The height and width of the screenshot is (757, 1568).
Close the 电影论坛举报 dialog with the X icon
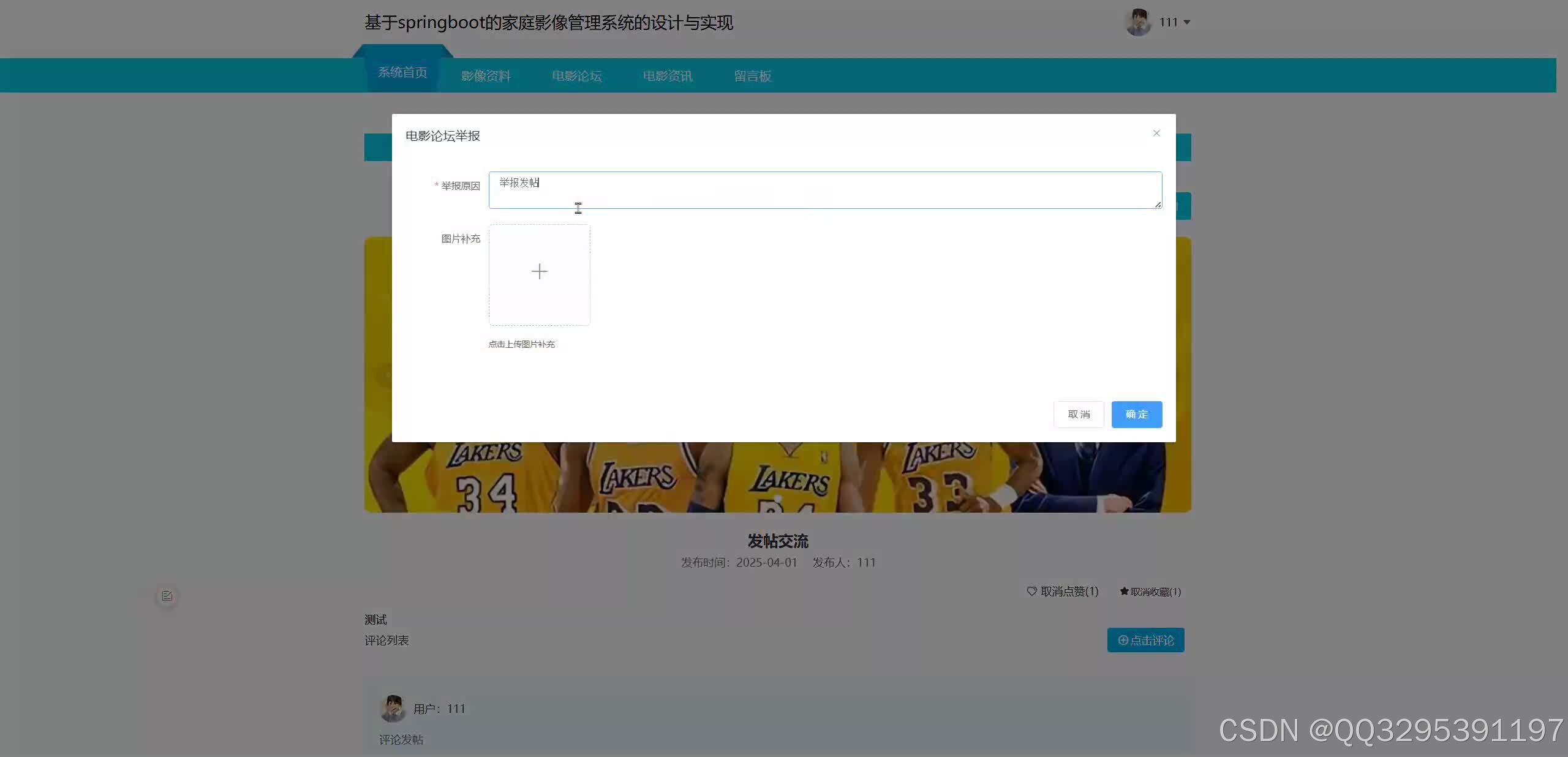pyautogui.click(x=1156, y=133)
